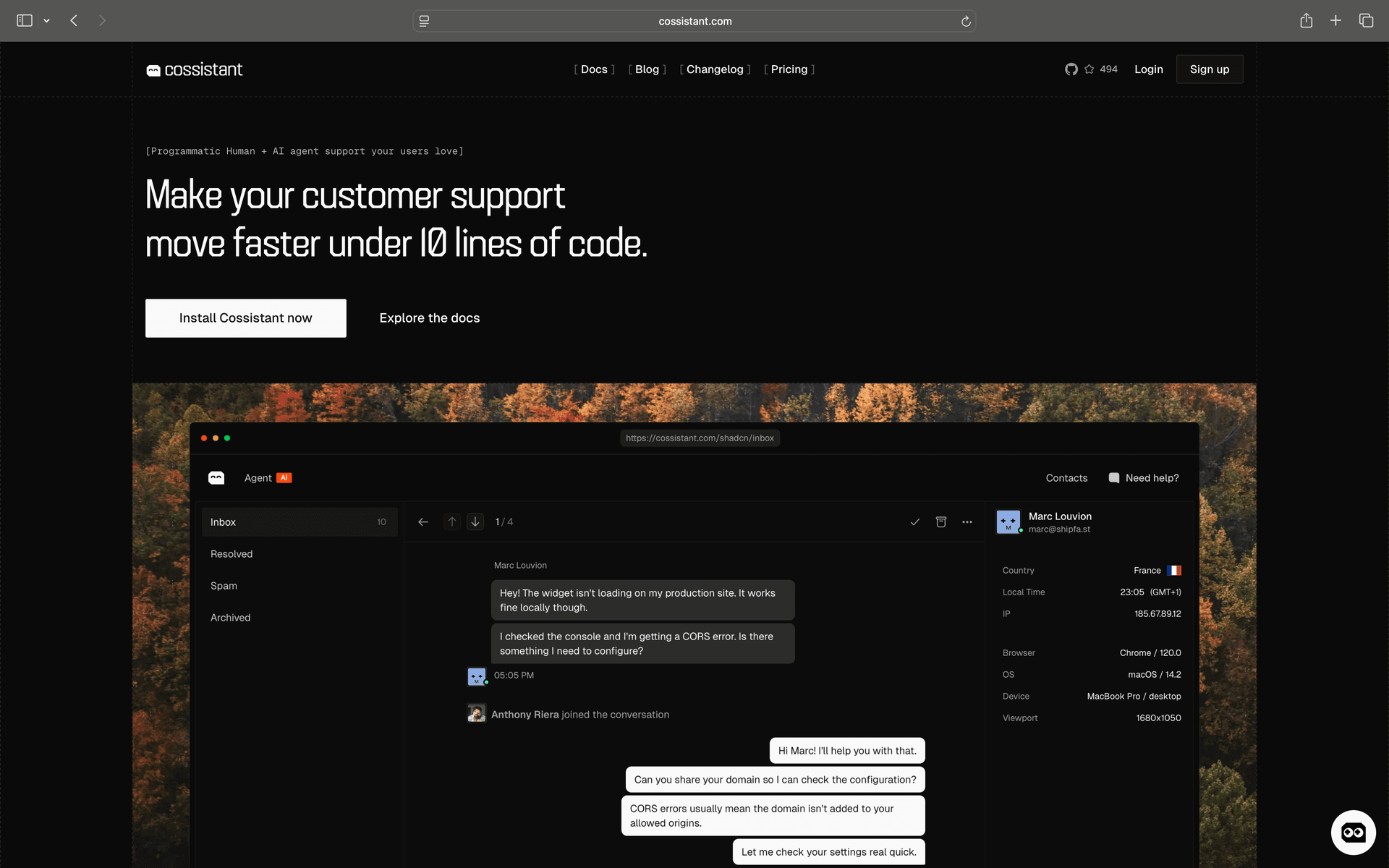Click the Sign up button
The height and width of the screenshot is (868, 1389).
click(x=1209, y=69)
